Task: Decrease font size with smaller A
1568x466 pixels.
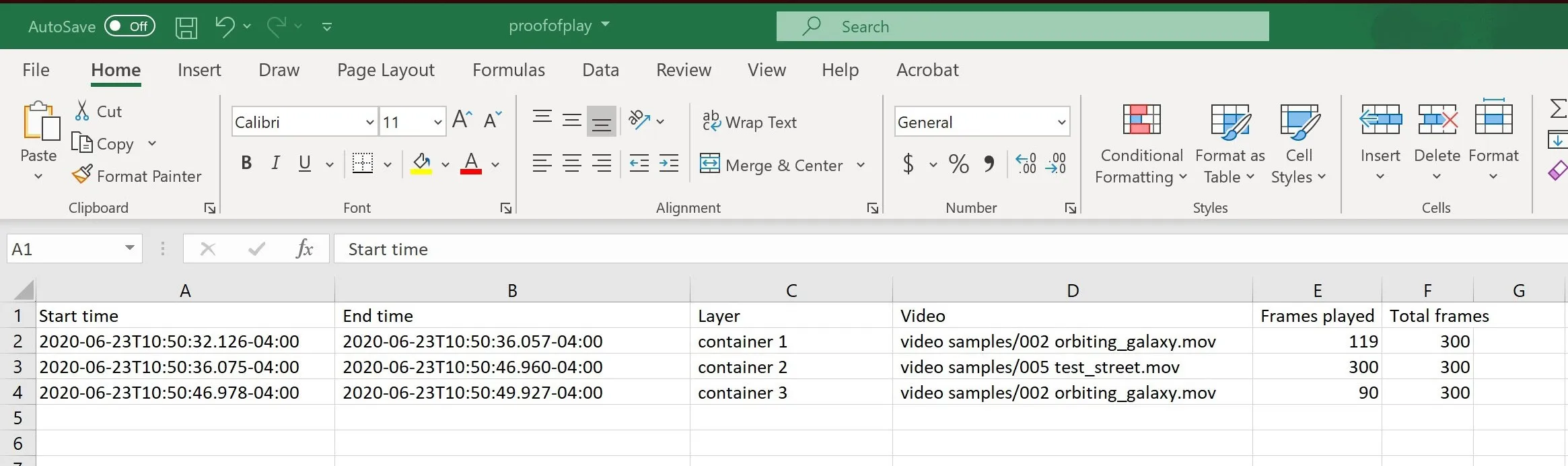Action: pos(493,120)
